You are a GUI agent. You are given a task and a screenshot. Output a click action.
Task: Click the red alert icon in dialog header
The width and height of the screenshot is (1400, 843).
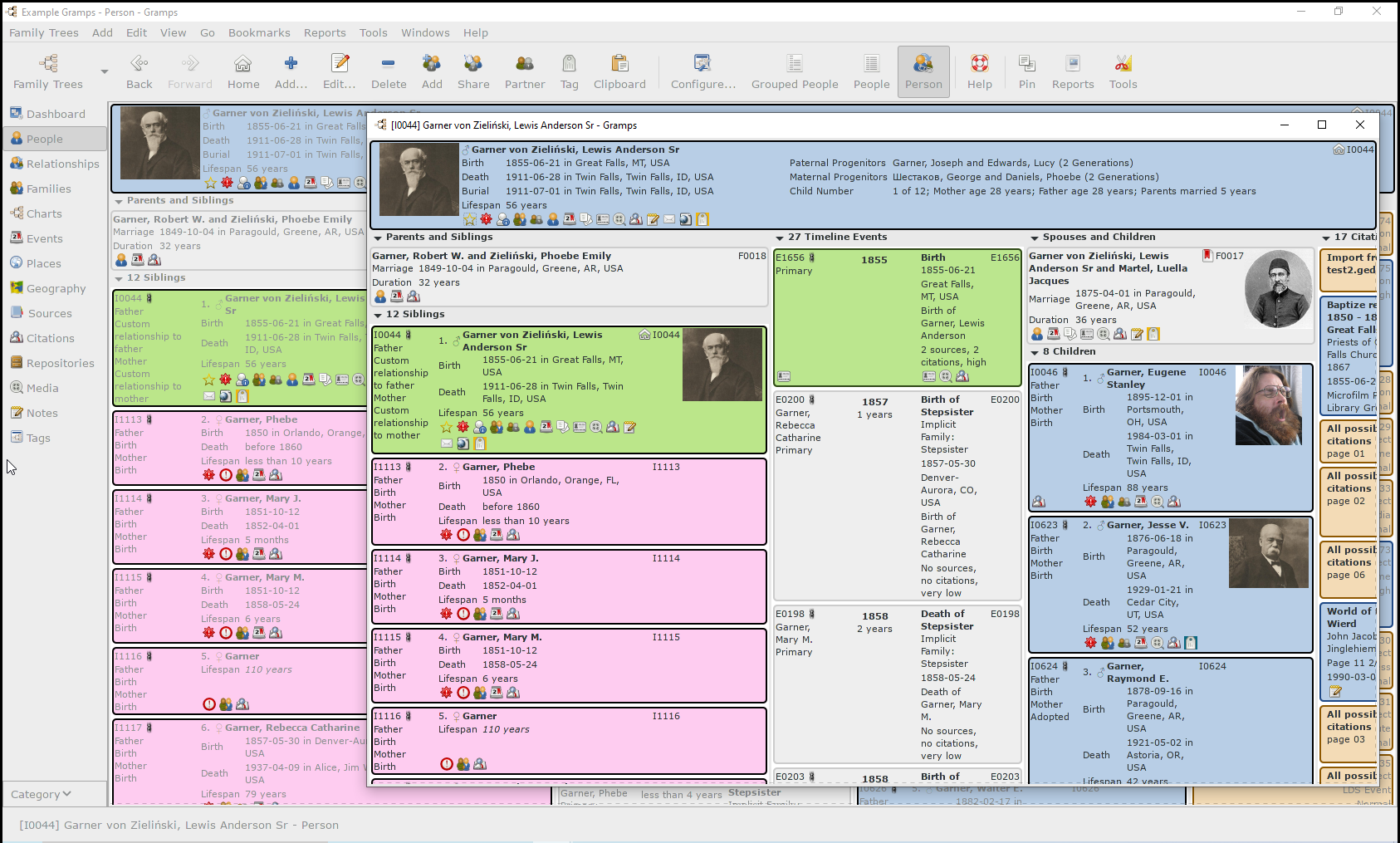pyautogui.click(x=486, y=219)
